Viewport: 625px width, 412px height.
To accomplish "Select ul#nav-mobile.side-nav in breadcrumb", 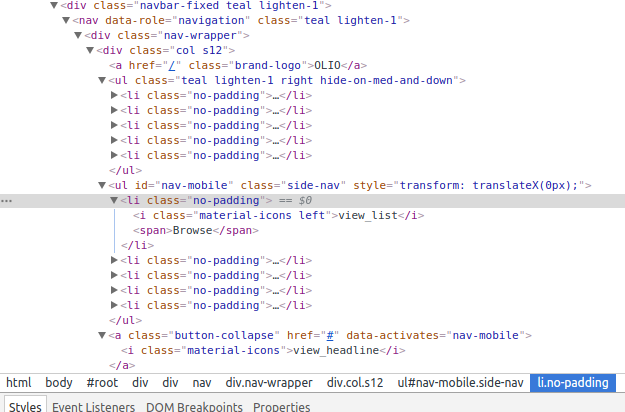I will click(x=460, y=383).
